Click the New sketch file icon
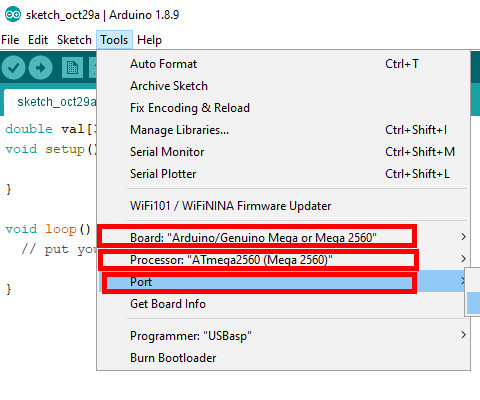480x400 pixels. coord(72,68)
